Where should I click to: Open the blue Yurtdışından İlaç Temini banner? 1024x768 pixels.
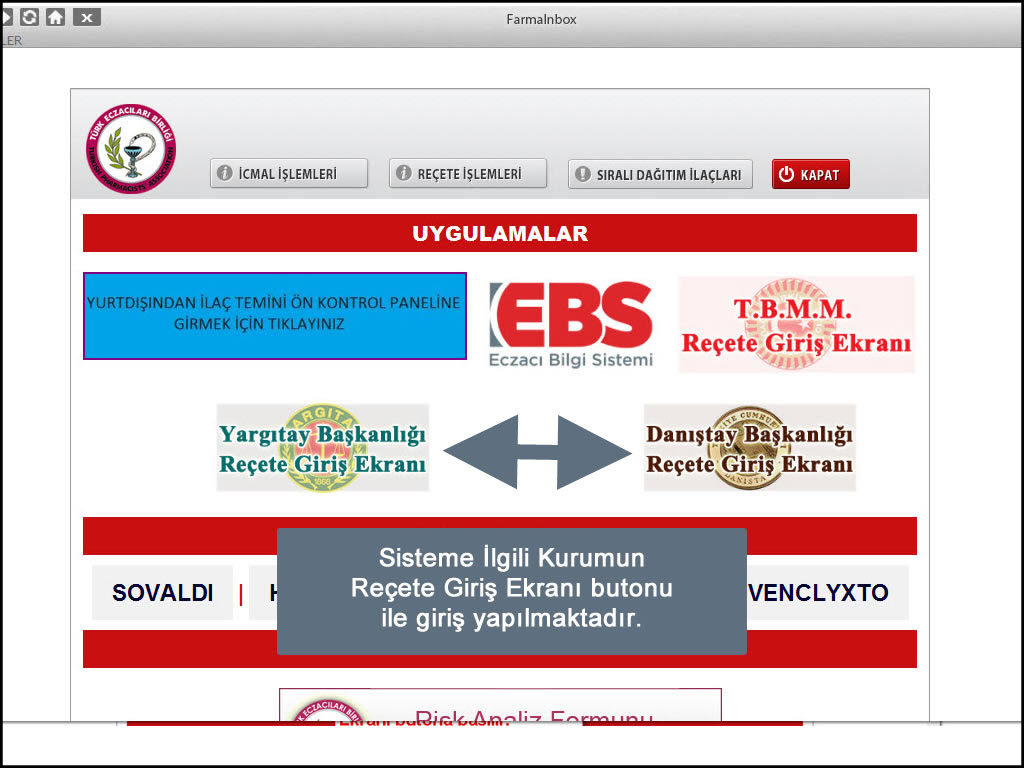coord(275,316)
